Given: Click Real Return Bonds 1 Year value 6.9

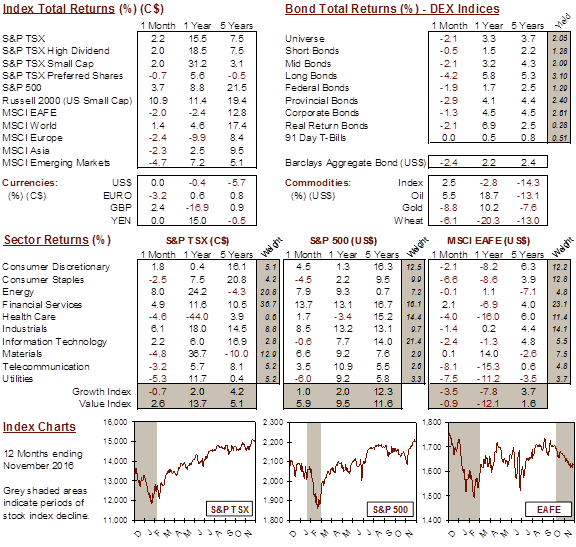Looking at the screenshot, I should (489, 126).
